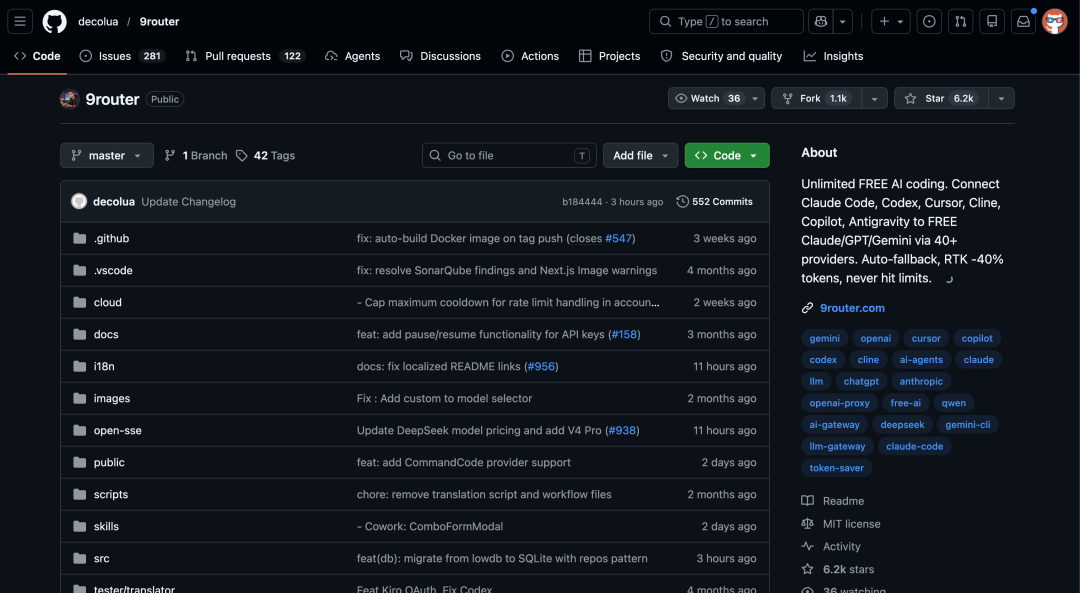Viewport: 1080px width, 593px height.
Task: Open the images folder
Action: click(112, 398)
